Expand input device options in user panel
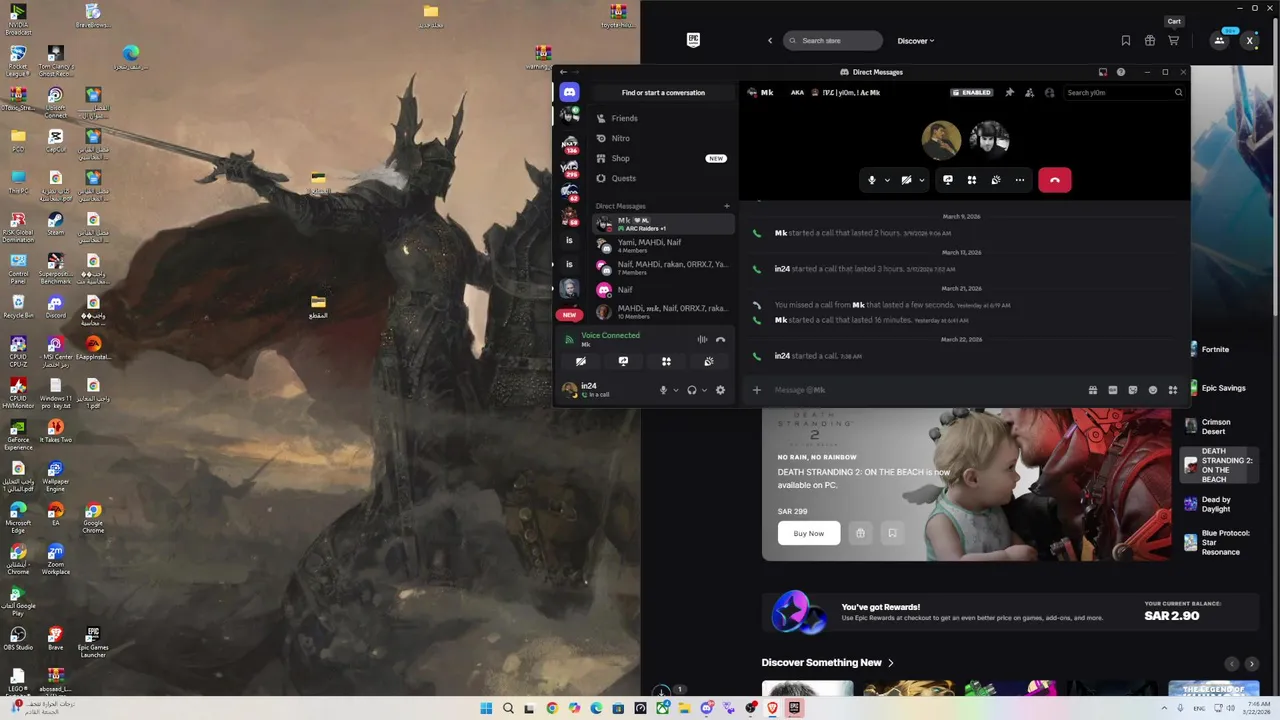Screen dimensions: 1280x720 tap(676, 390)
